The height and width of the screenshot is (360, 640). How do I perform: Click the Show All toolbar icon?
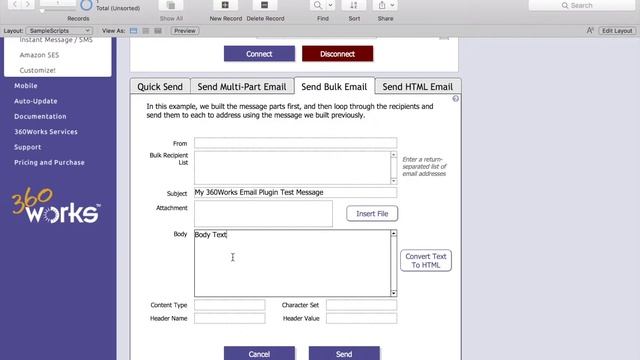point(171,5)
